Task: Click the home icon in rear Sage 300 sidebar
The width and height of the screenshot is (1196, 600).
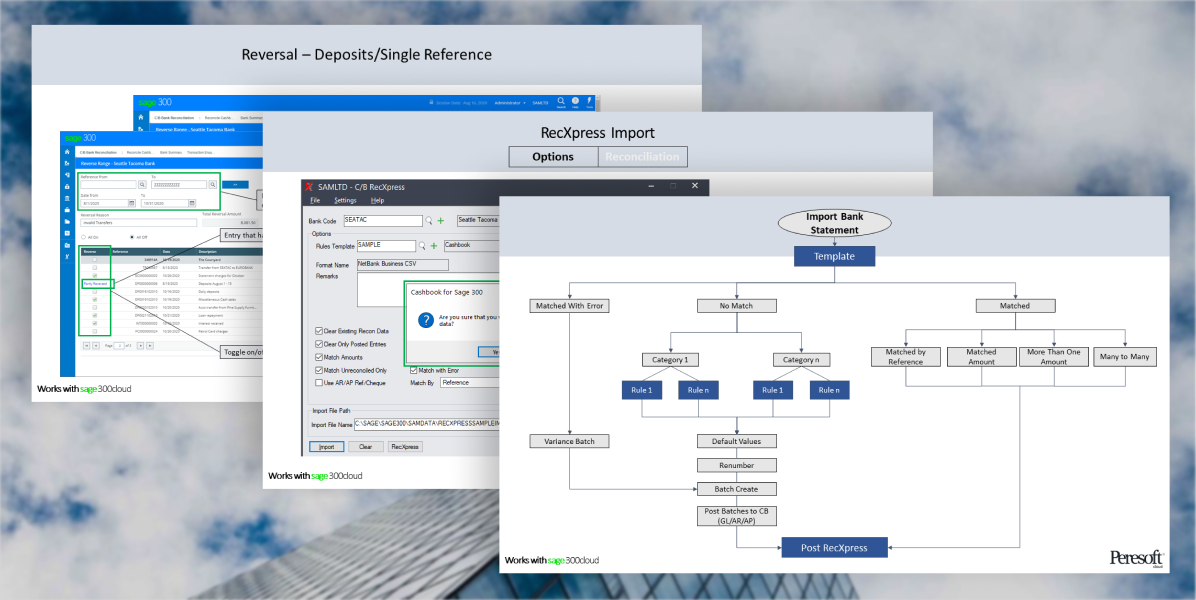Action: coord(140,117)
